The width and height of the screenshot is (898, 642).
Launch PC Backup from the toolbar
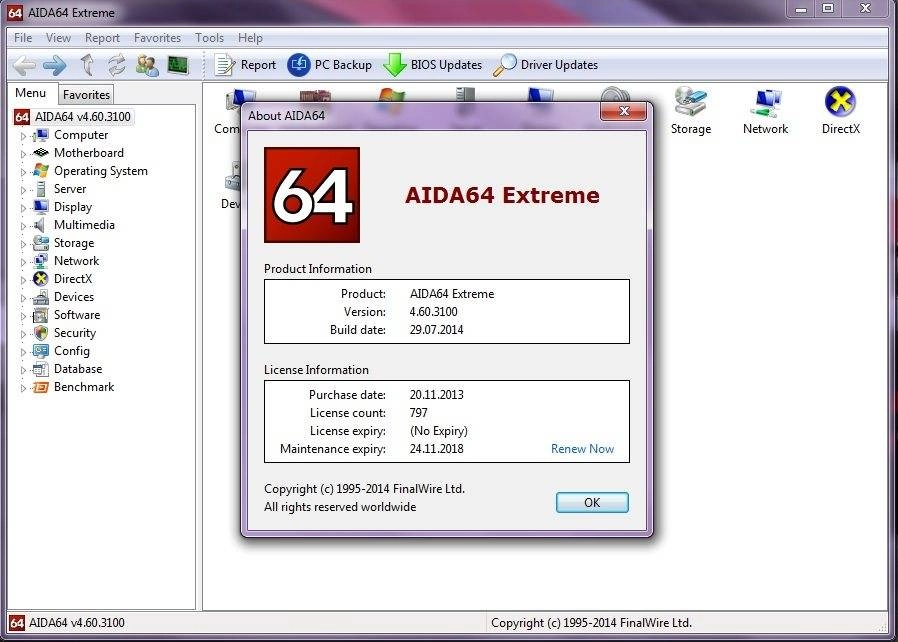click(x=329, y=65)
